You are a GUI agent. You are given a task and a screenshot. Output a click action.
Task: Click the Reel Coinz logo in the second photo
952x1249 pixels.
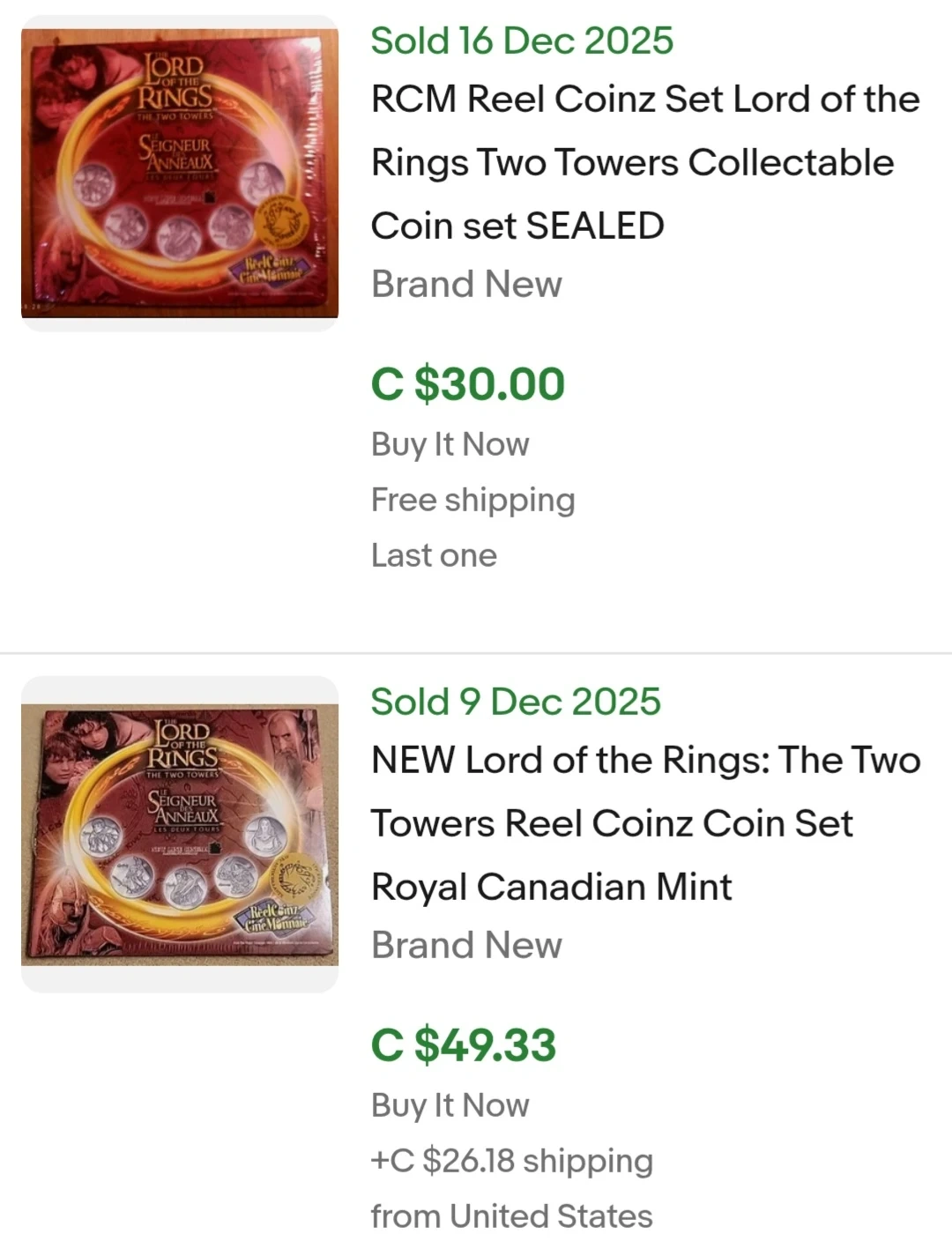278,918
